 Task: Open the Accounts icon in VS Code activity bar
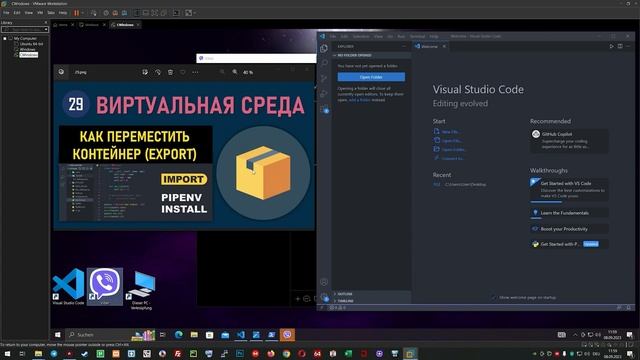(324, 282)
